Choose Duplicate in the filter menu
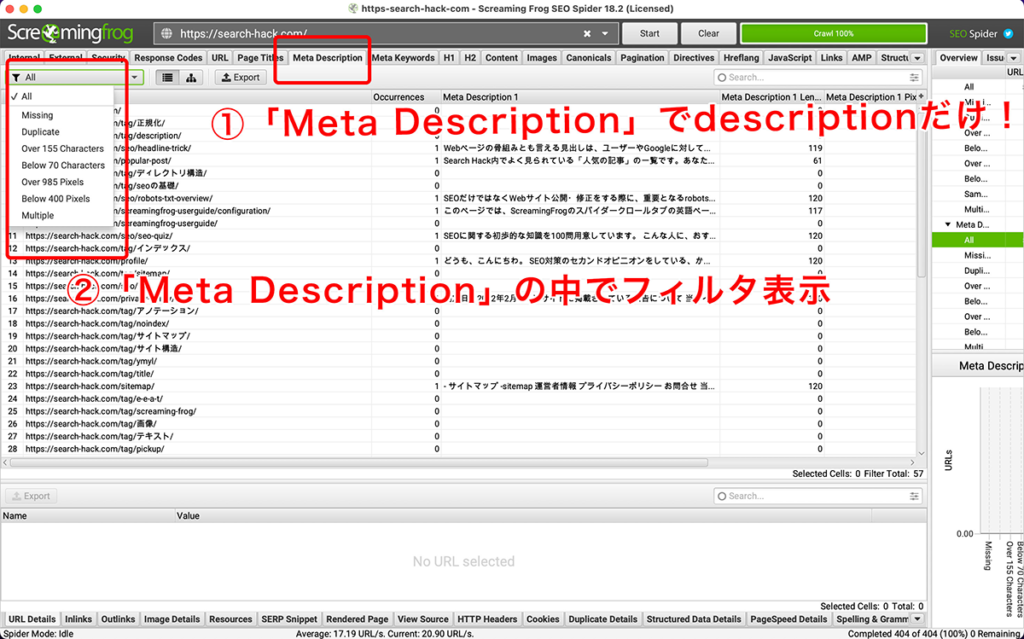This screenshot has height=639, width=1024. (40, 132)
